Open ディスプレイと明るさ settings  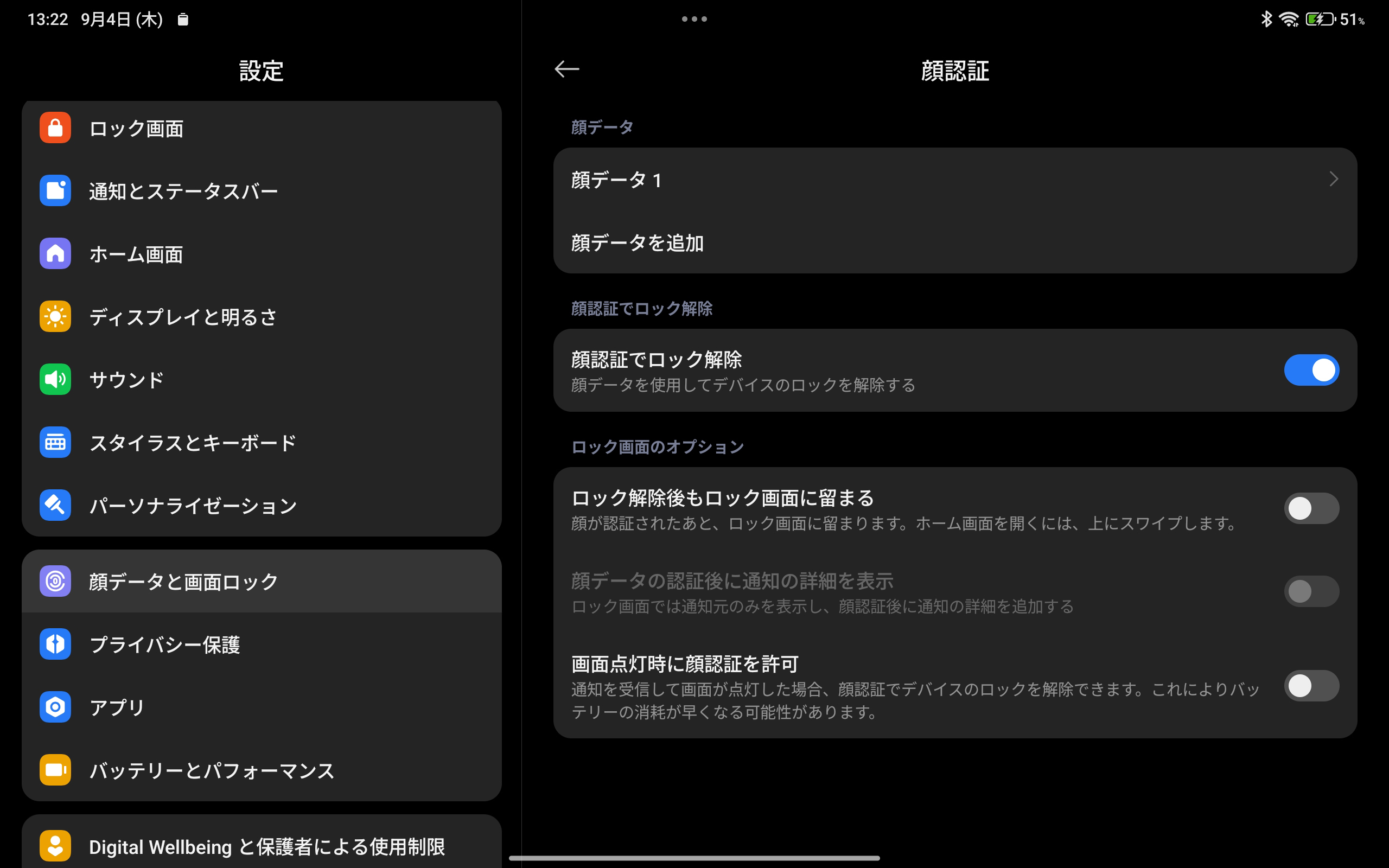pos(262,316)
